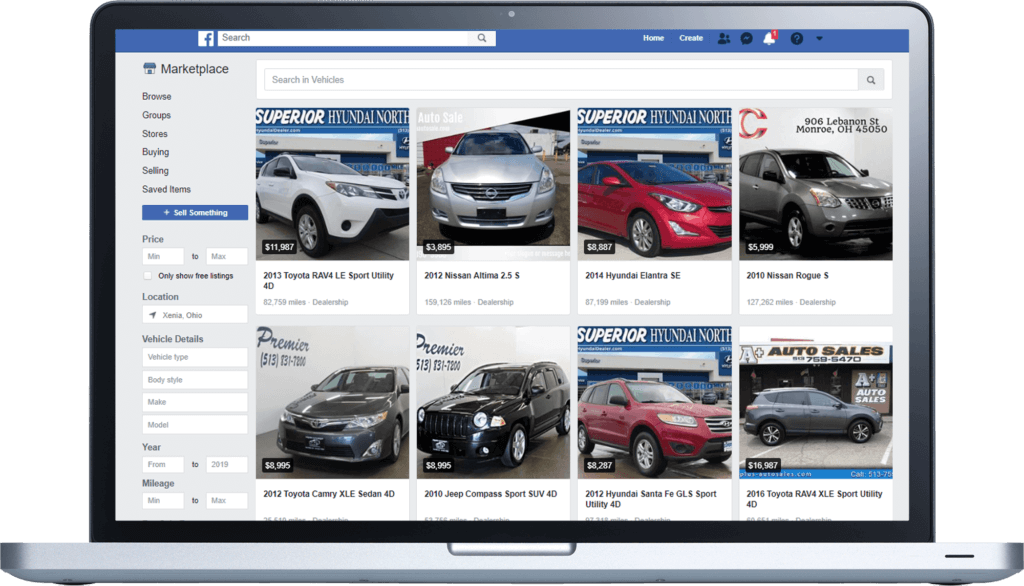The image size is (1024, 586).
Task: Click the Sell Something button
Action: [195, 212]
